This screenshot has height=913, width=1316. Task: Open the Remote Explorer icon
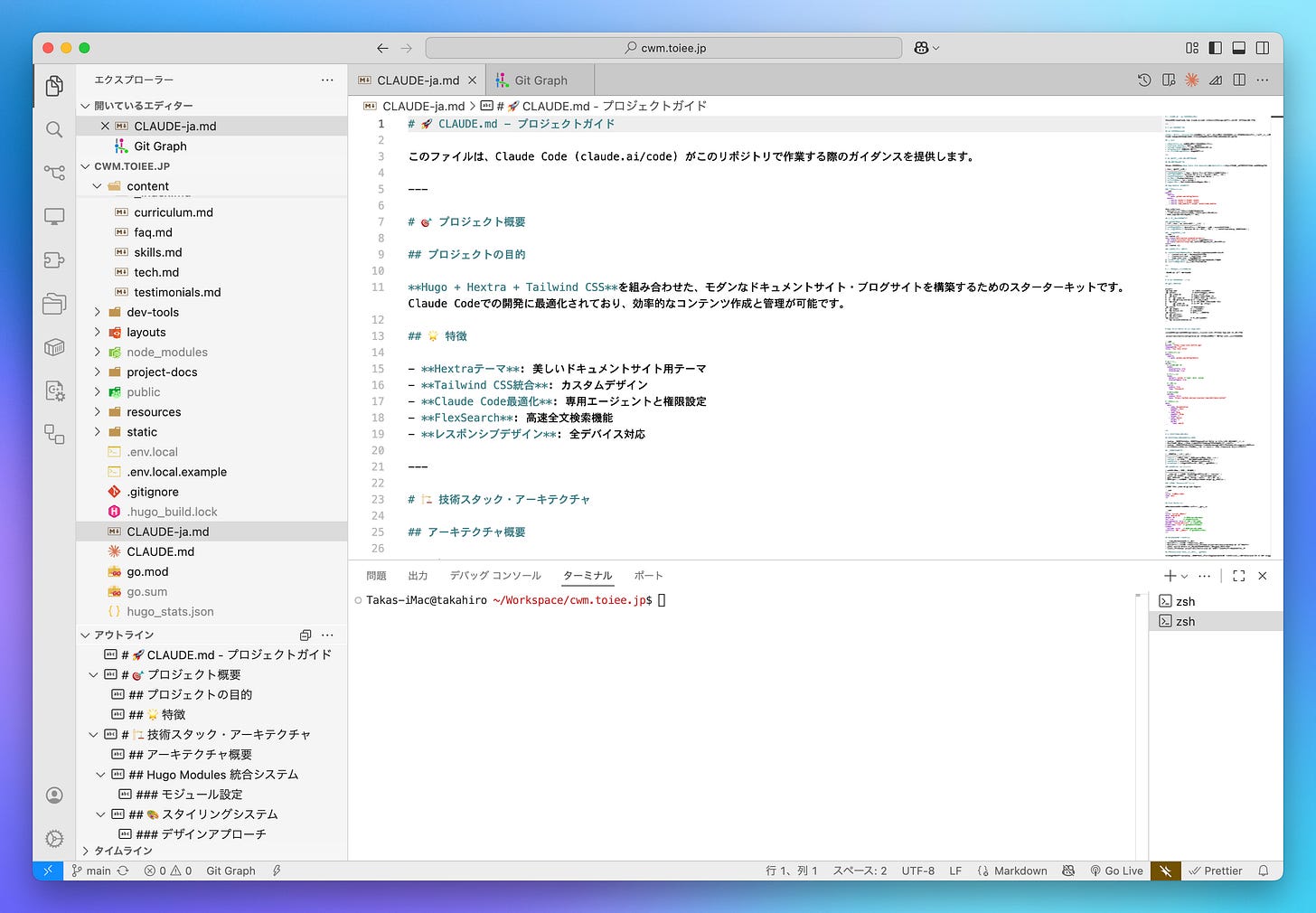click(54, 217)
